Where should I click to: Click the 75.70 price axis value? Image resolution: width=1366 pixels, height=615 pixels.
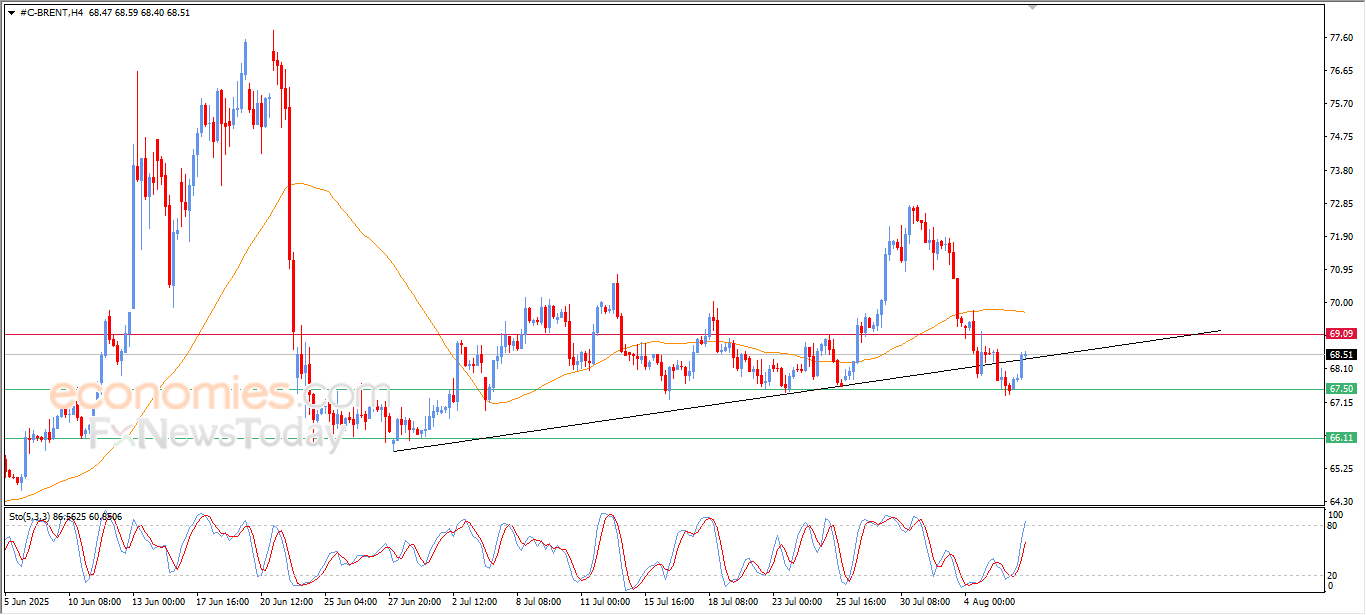[1342, 104]
